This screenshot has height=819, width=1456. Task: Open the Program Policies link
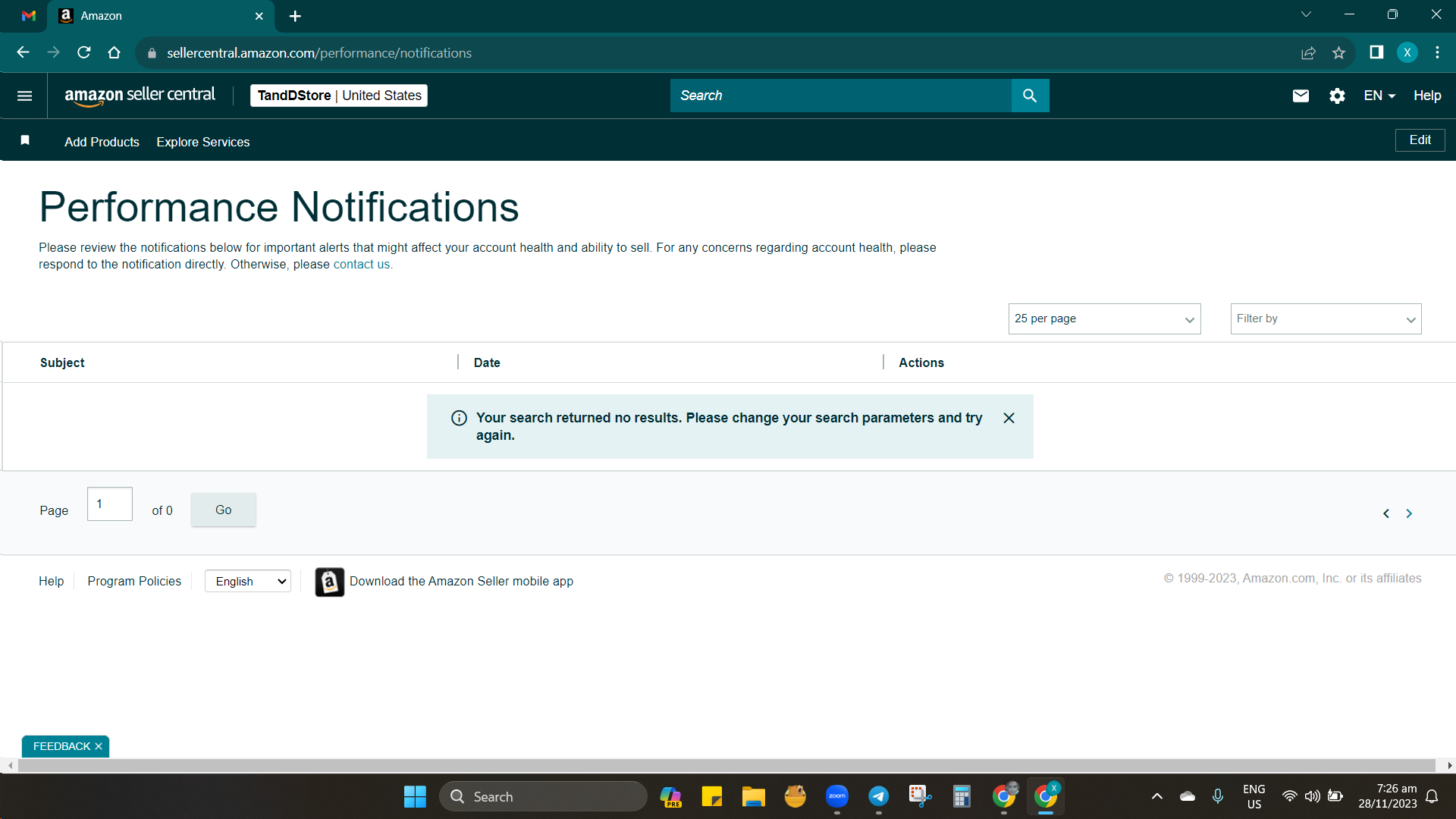click(x=134, y=581)
